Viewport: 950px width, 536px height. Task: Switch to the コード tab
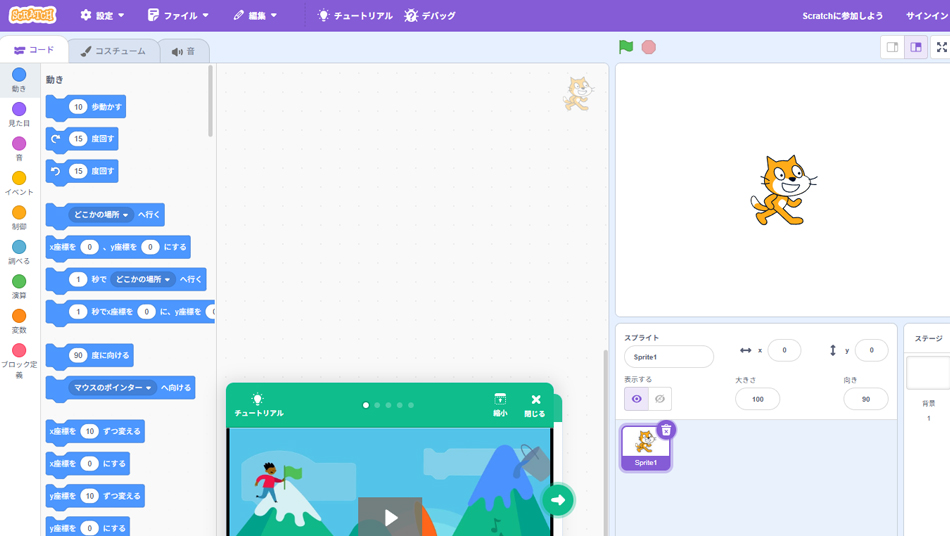(x=34, y=50)
